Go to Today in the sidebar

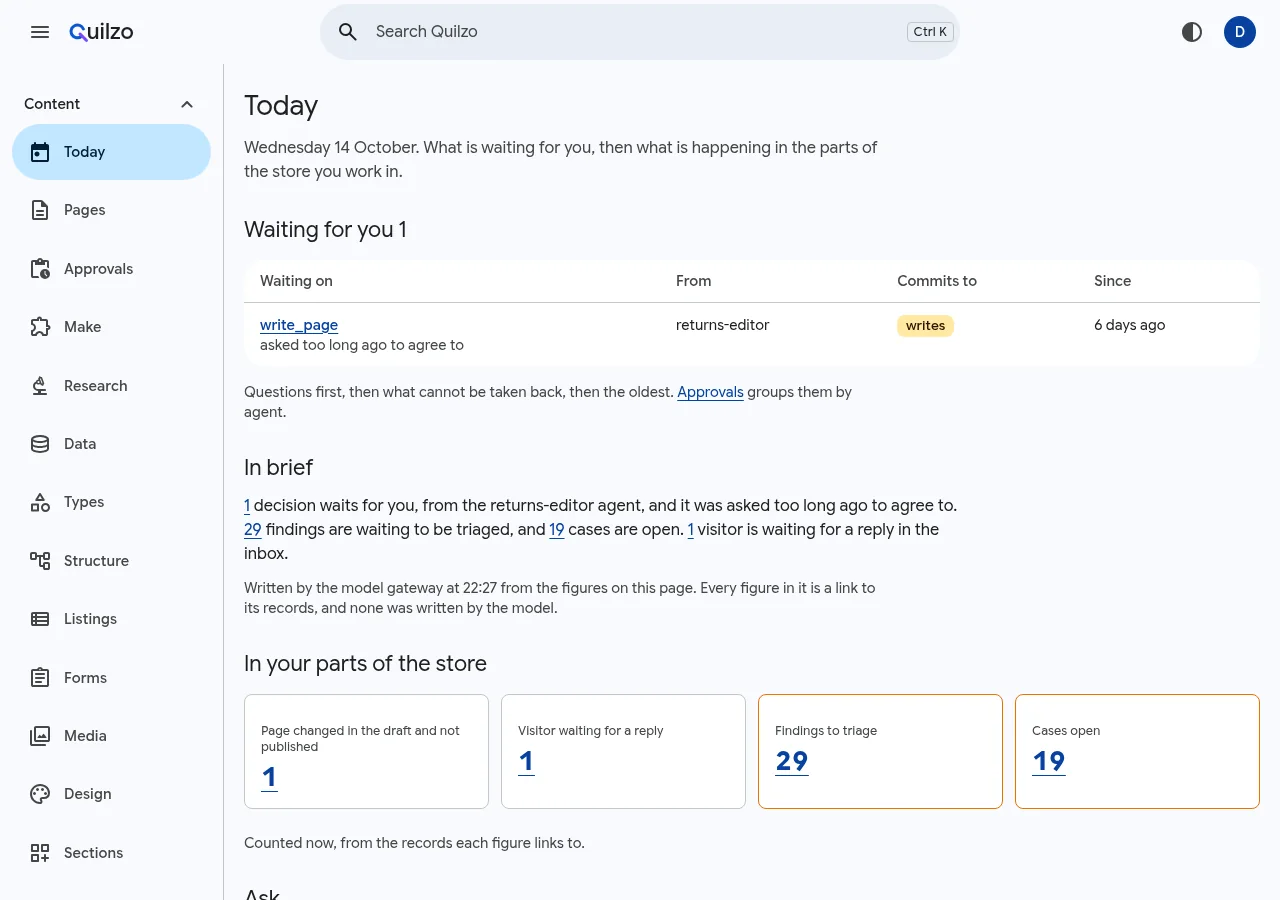point(111,152)
